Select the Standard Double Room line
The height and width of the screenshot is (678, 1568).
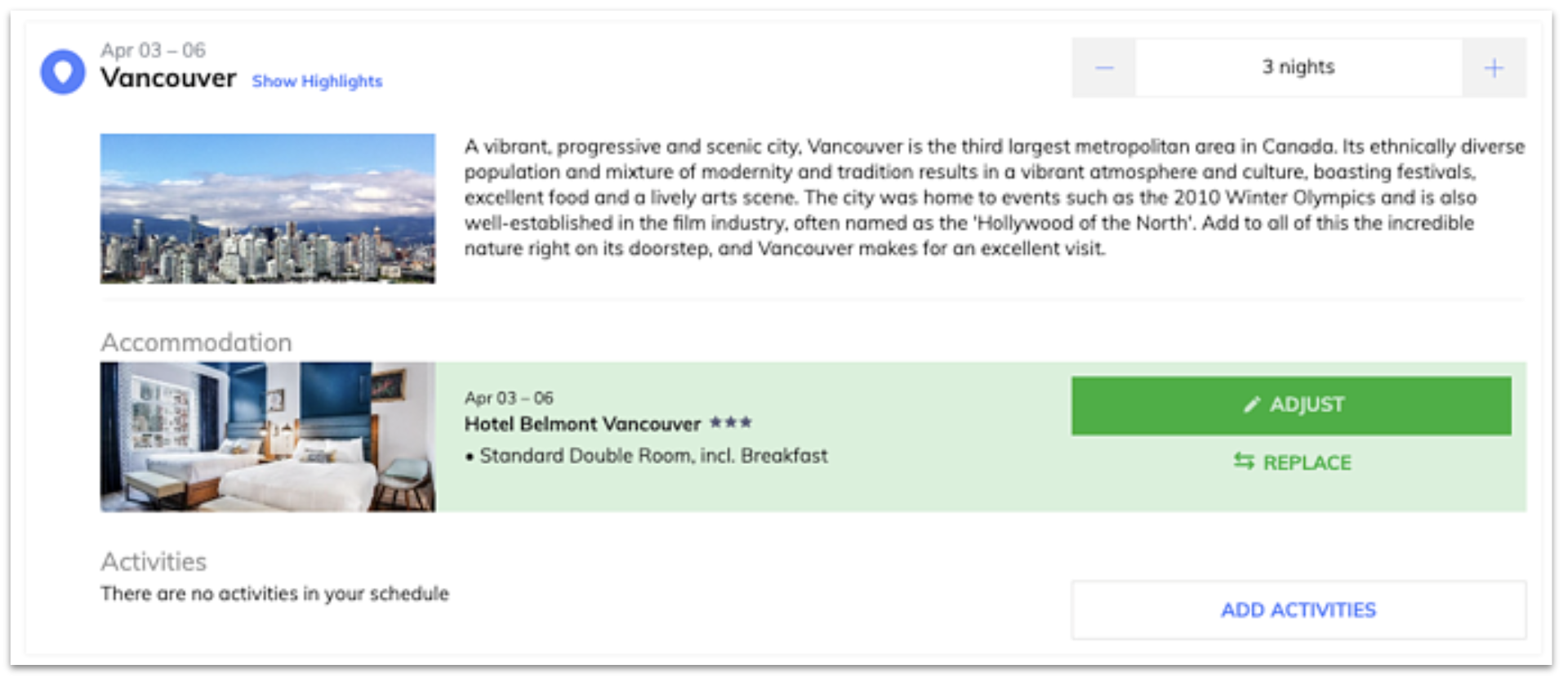646,456
